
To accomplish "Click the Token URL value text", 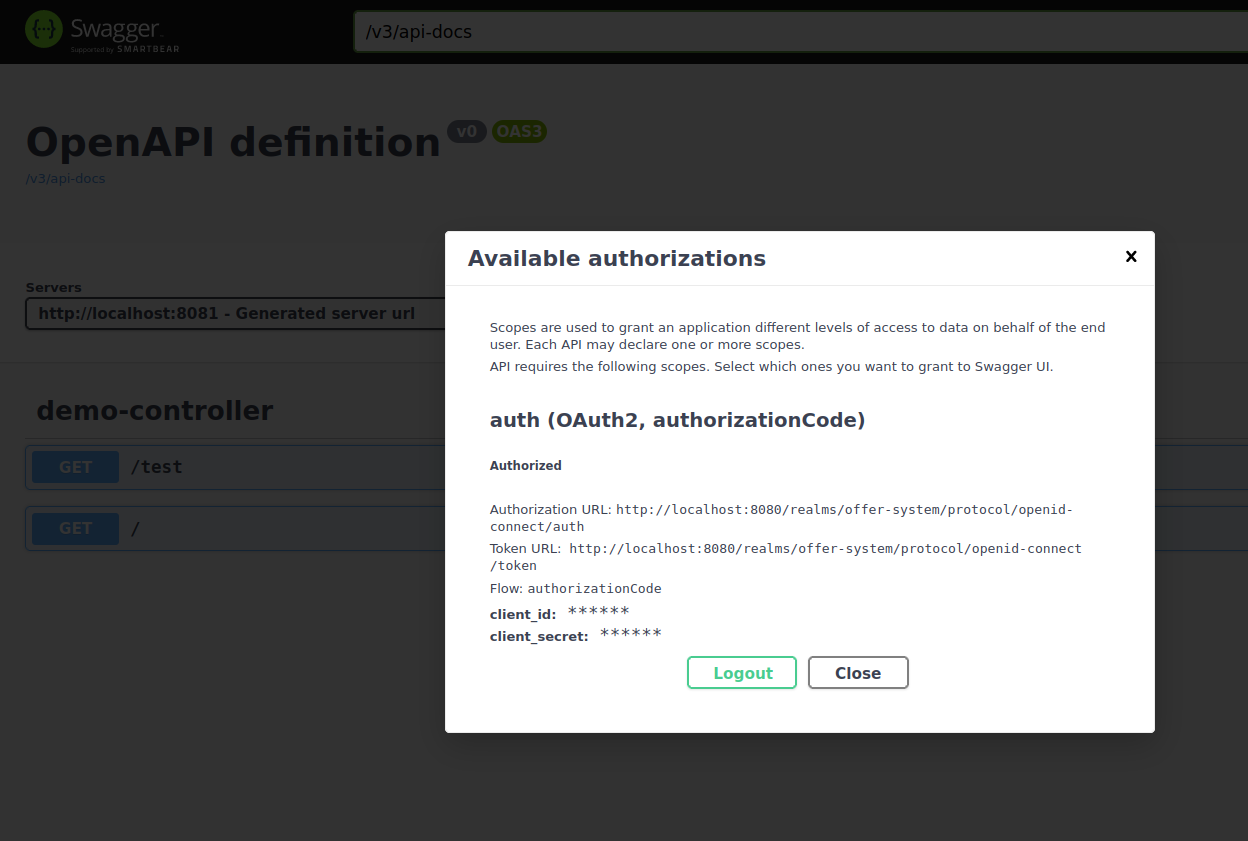I will click(x=825, y=549).
